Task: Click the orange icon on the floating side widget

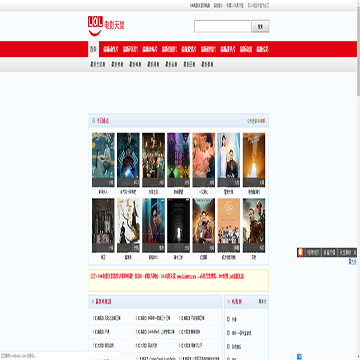Action: pyautogui.click(x=301, y=253)
